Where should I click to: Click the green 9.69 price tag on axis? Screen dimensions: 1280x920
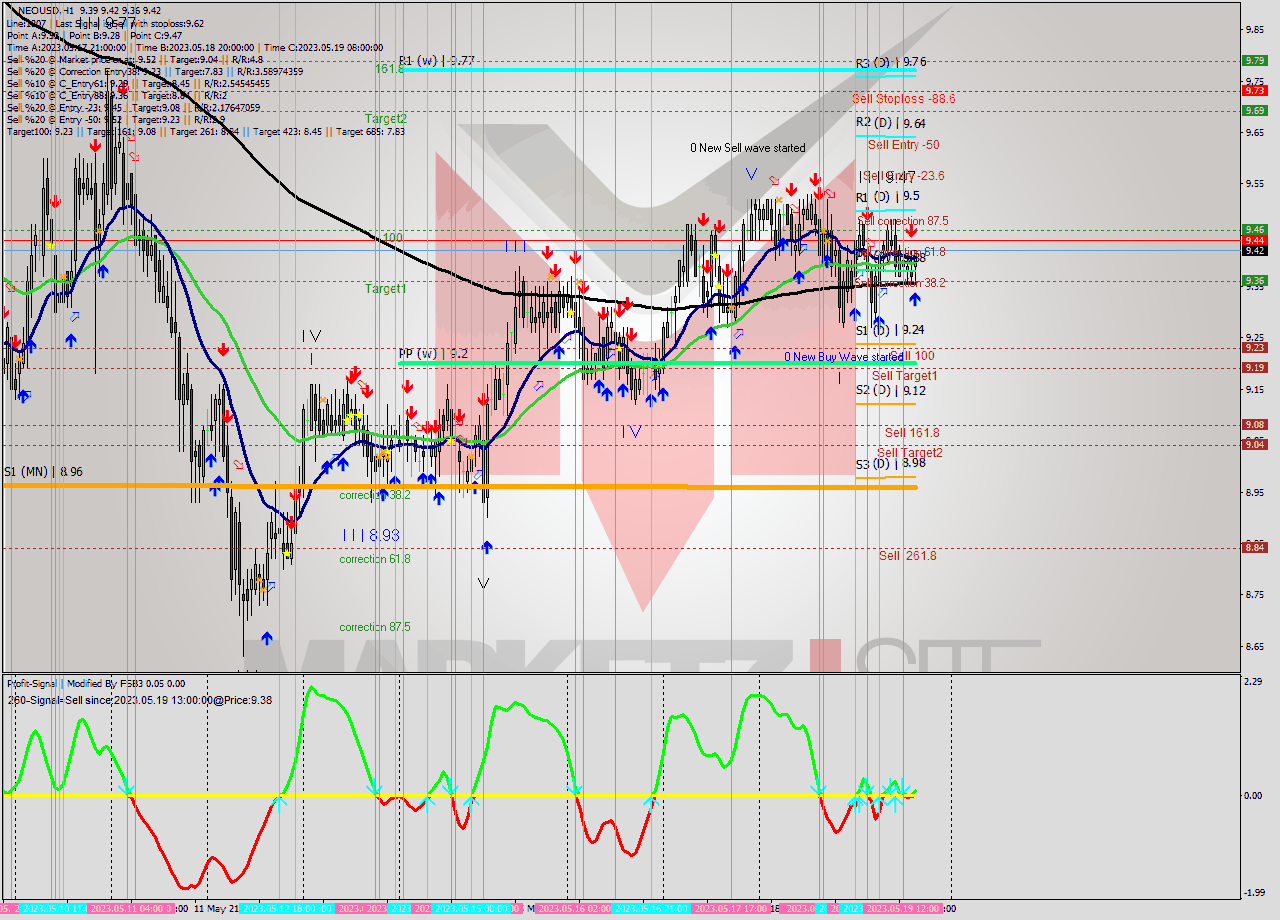[1255, 111]
